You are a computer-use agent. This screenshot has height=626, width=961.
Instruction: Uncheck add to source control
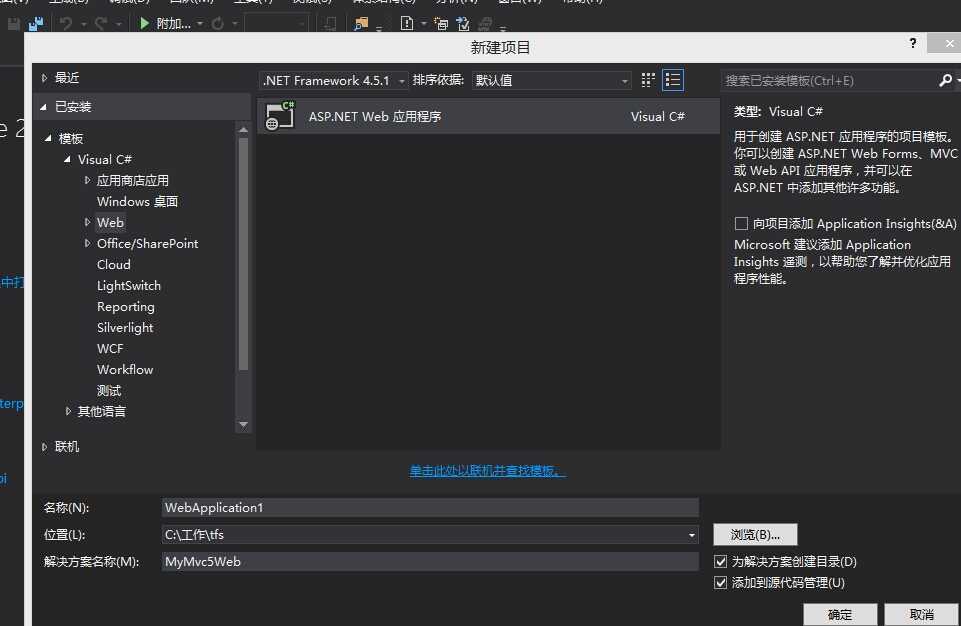720,582
